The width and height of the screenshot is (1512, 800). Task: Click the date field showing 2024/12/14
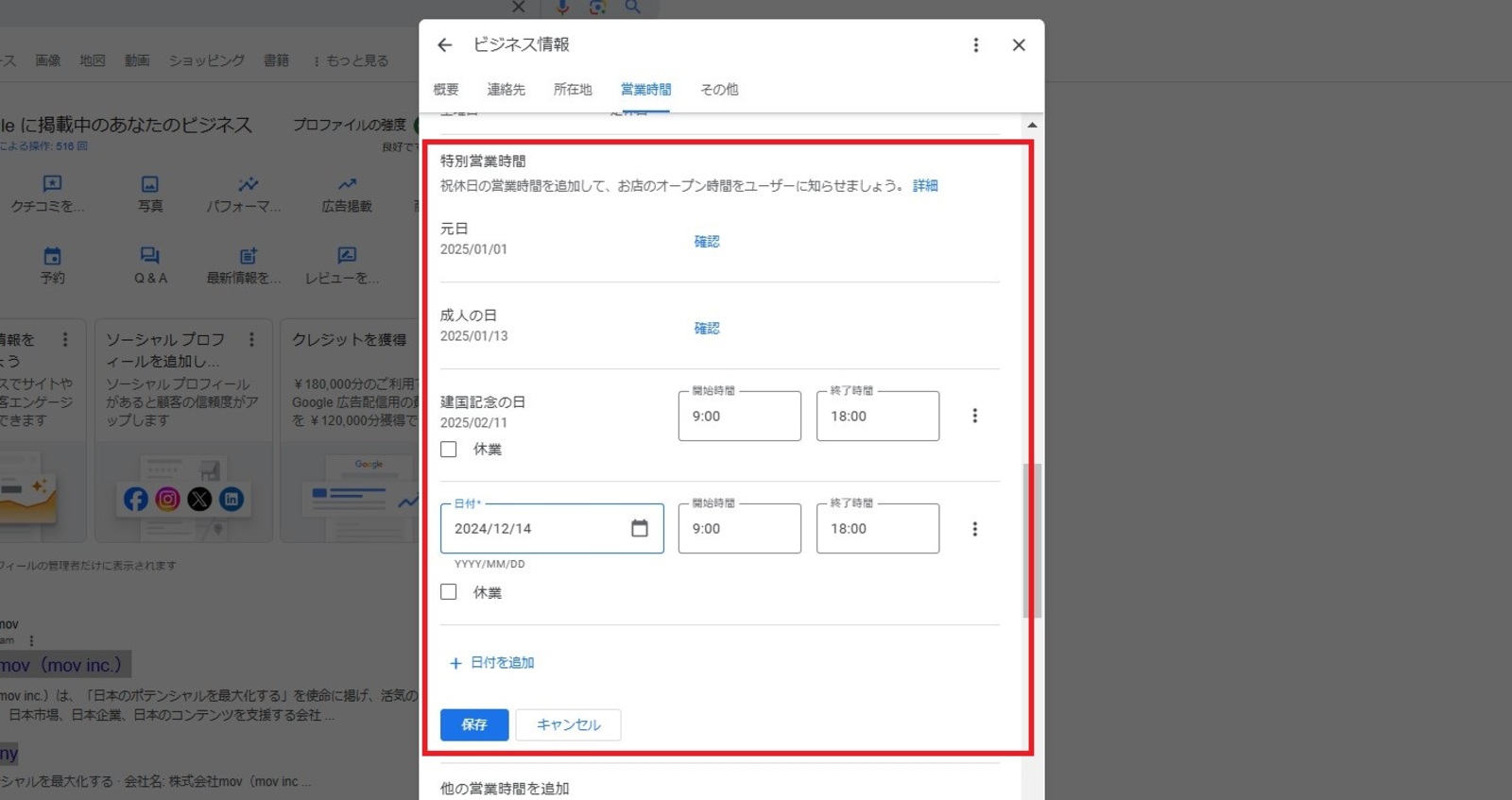[x=552, y=528]
